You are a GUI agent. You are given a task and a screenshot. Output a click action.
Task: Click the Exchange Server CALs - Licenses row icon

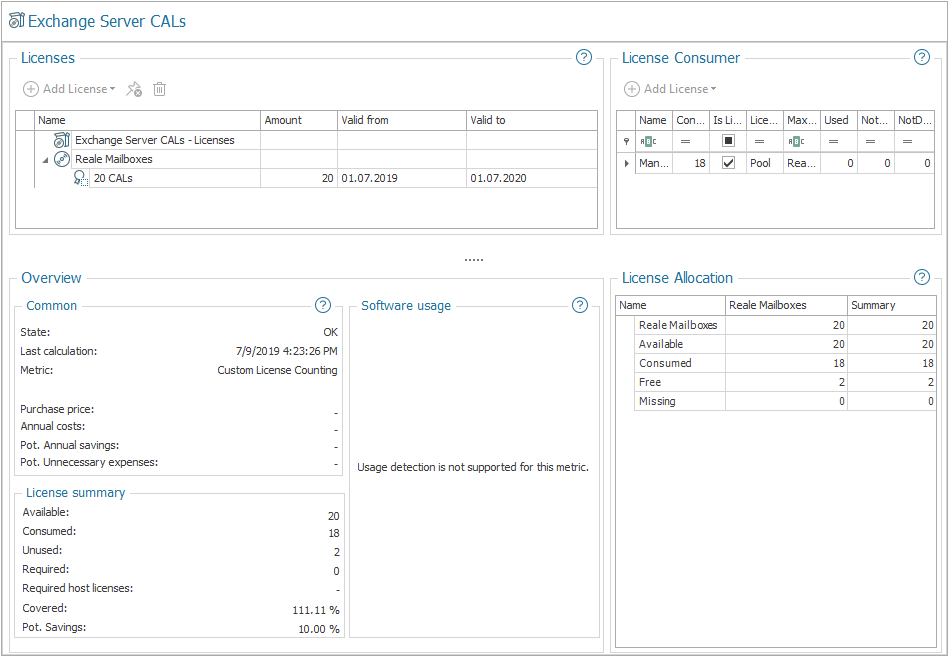pos(62,140)
